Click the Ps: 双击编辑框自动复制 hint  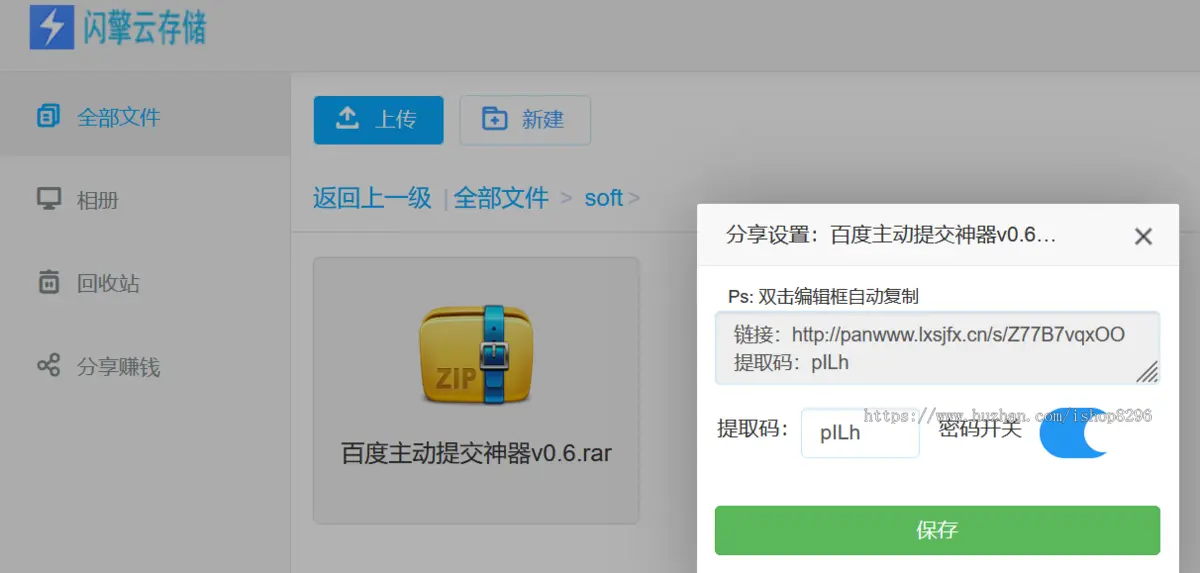(x=823, y=296)
